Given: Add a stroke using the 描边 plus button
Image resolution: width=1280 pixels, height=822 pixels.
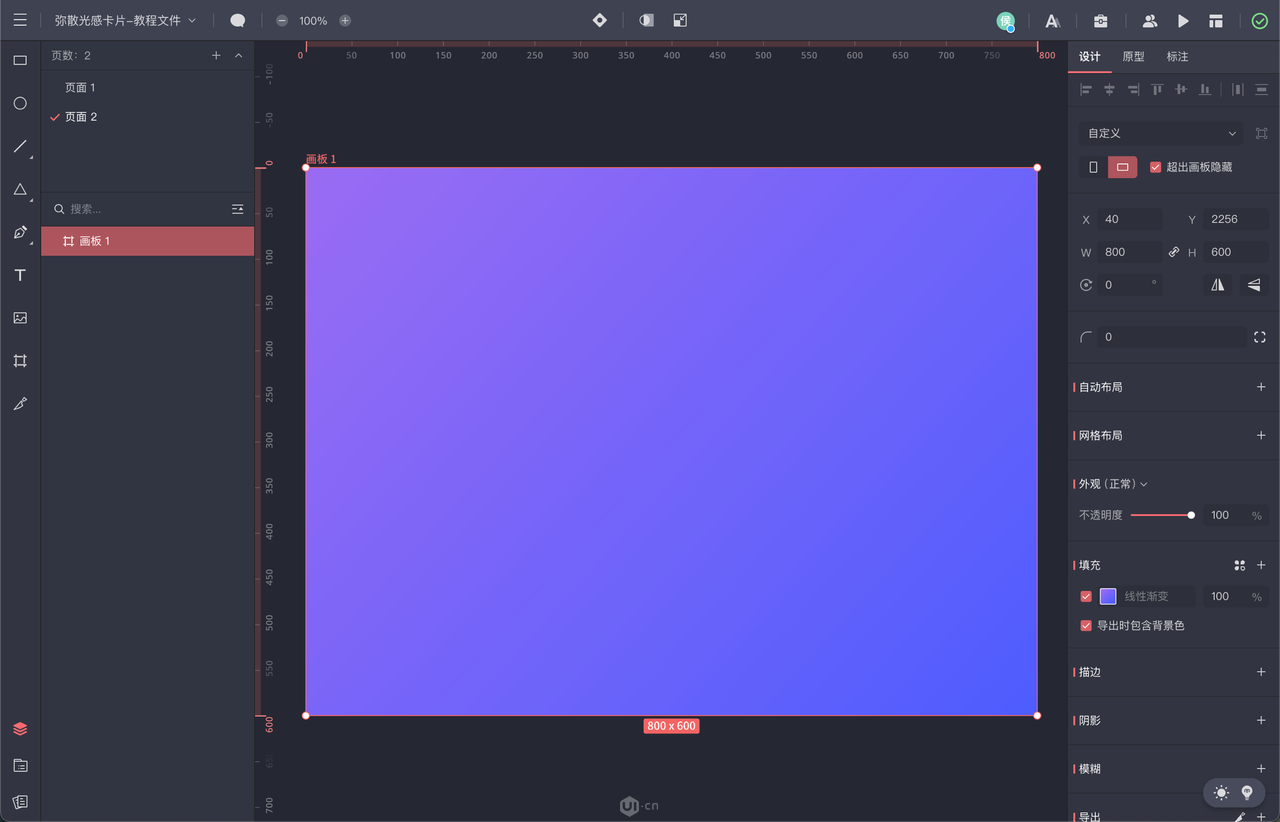Looking at the screenshot, I should click(x=1259, y=672).
